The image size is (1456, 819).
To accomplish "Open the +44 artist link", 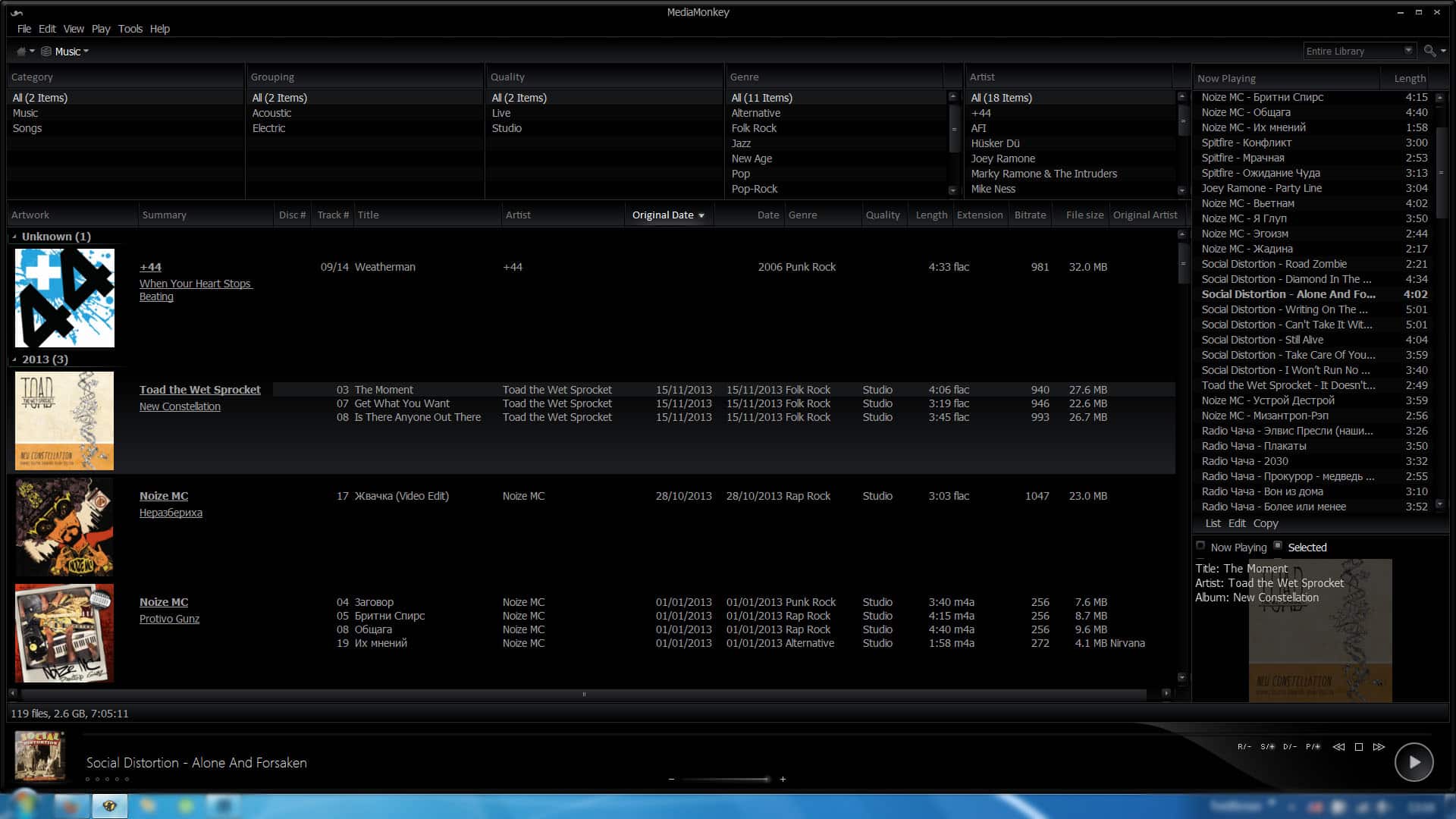I will (150, 267).
